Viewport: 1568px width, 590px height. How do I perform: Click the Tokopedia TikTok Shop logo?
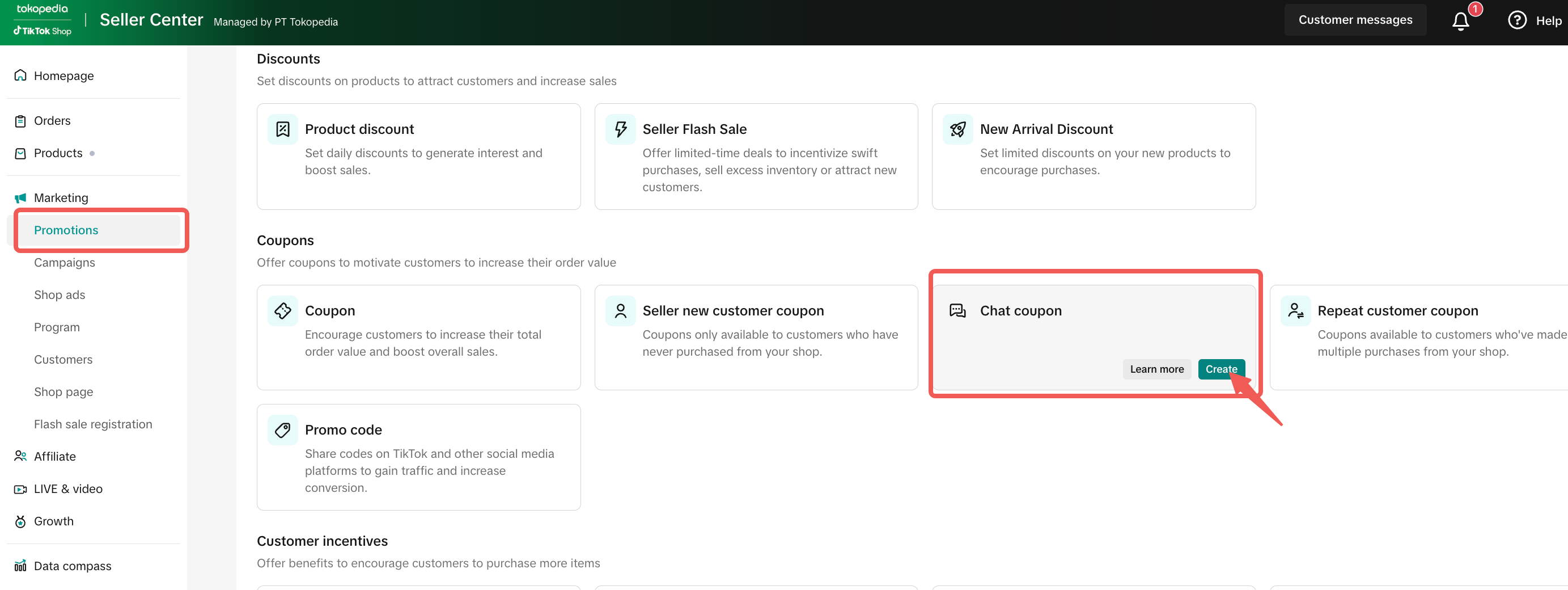(x=42, y=20)
